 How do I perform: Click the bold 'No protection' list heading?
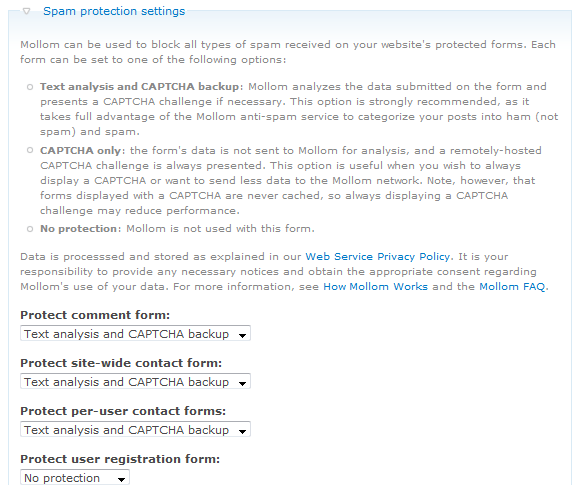click(x=78, y=228)
